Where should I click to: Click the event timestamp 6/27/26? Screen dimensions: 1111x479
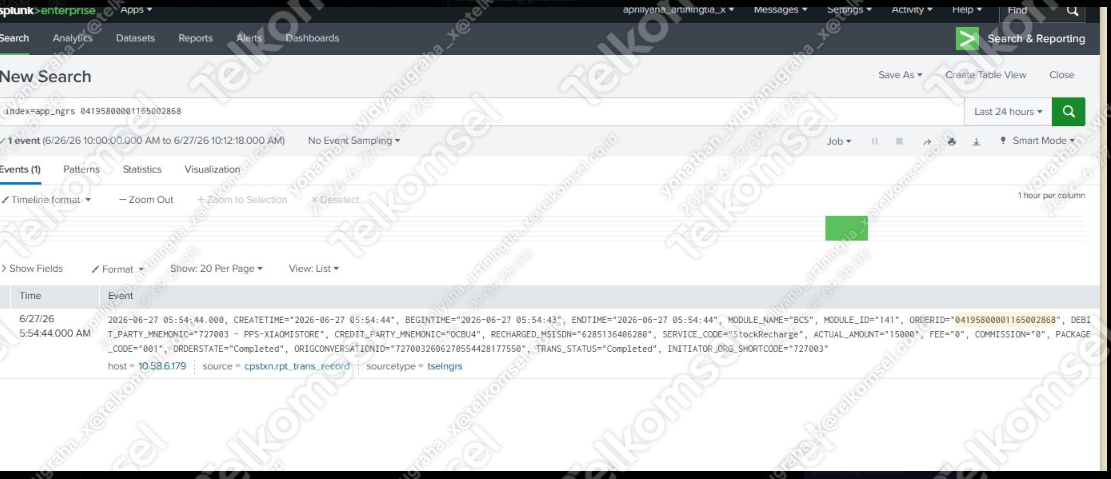pos(36,320)
